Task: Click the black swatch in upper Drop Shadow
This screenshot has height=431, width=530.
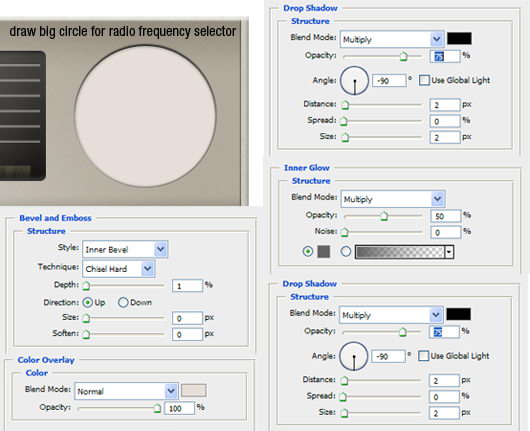Action: point(459,39)
